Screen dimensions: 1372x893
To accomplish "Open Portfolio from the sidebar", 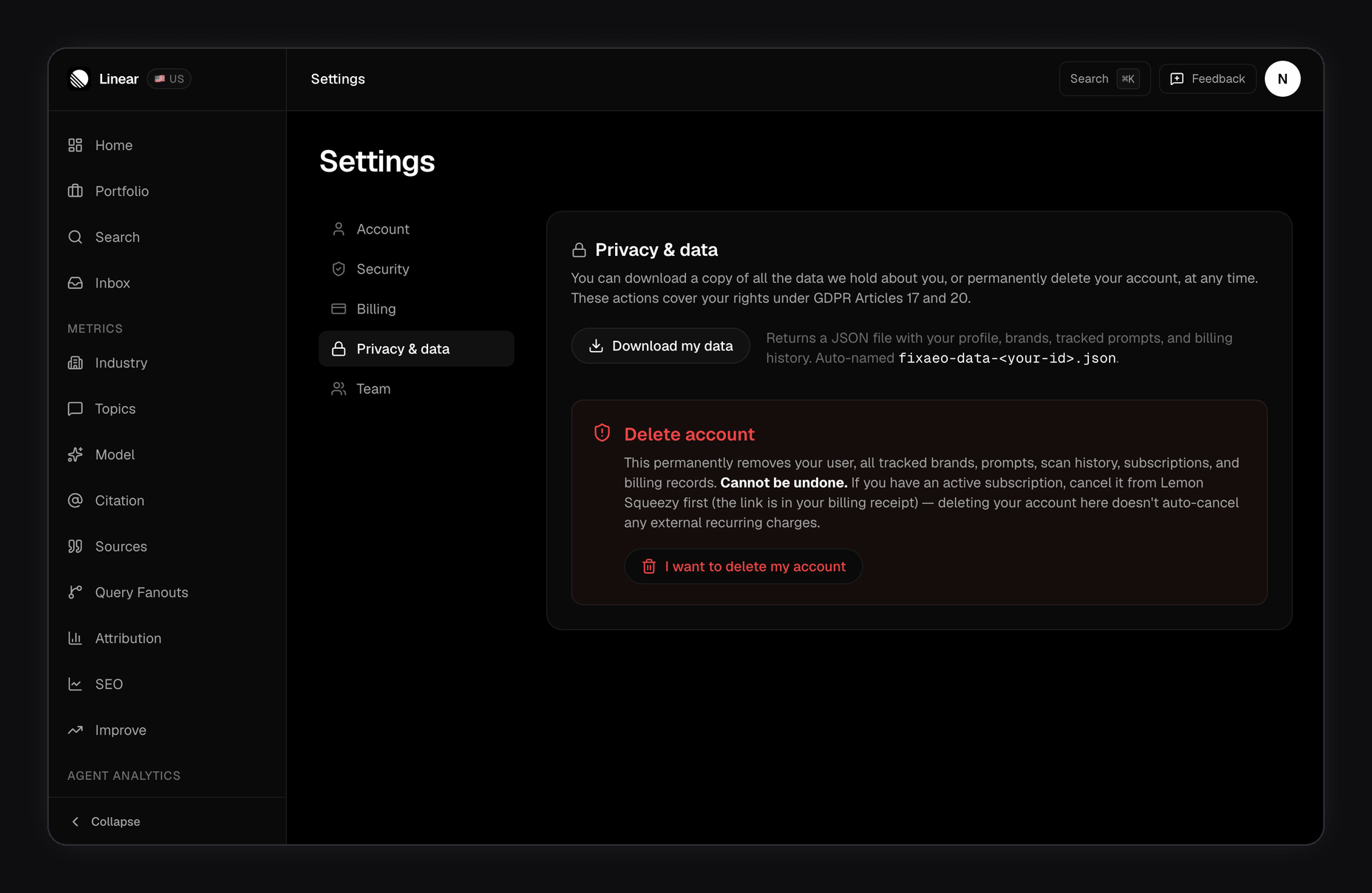I will coord(167,191).
